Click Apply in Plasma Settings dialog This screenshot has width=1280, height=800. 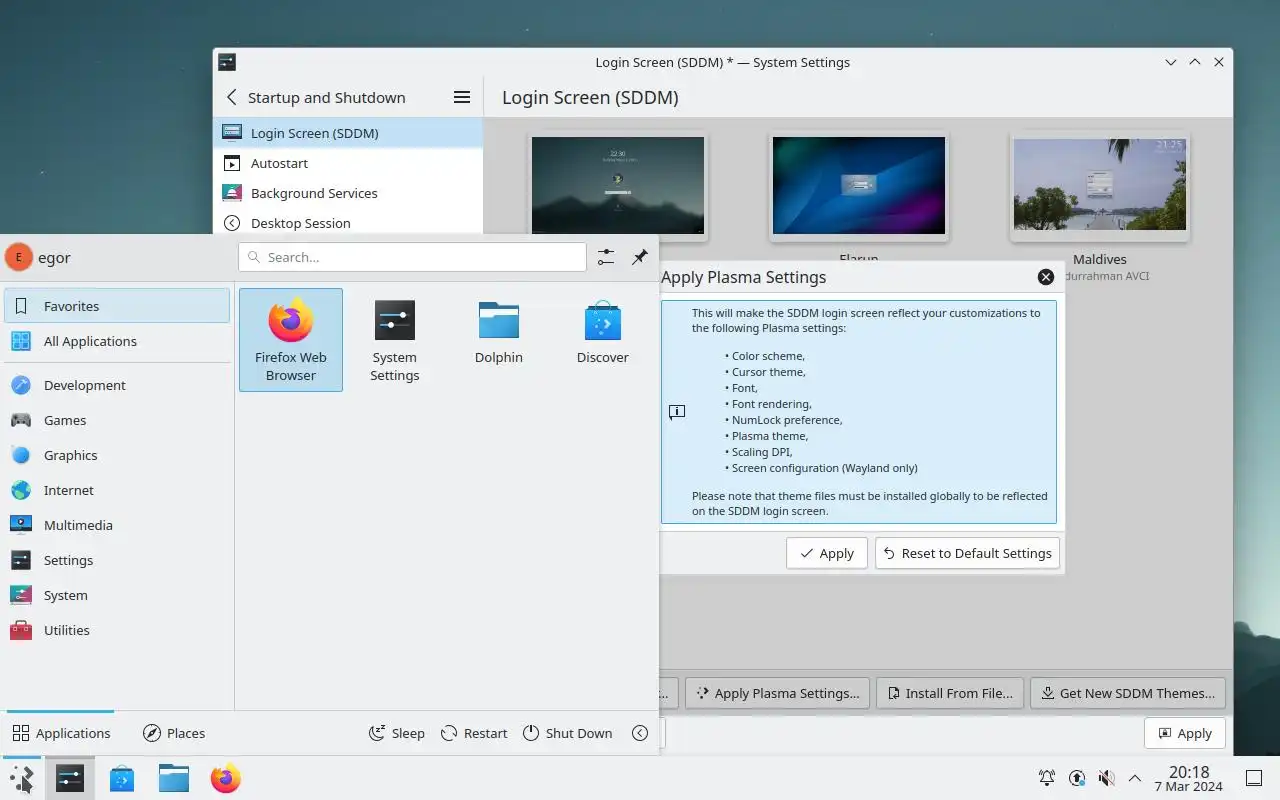pyautogui.click(x=826, y=553)
